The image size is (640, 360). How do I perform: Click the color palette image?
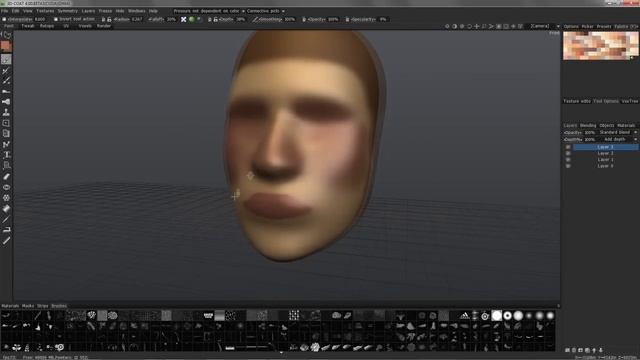tap(600, 46)
